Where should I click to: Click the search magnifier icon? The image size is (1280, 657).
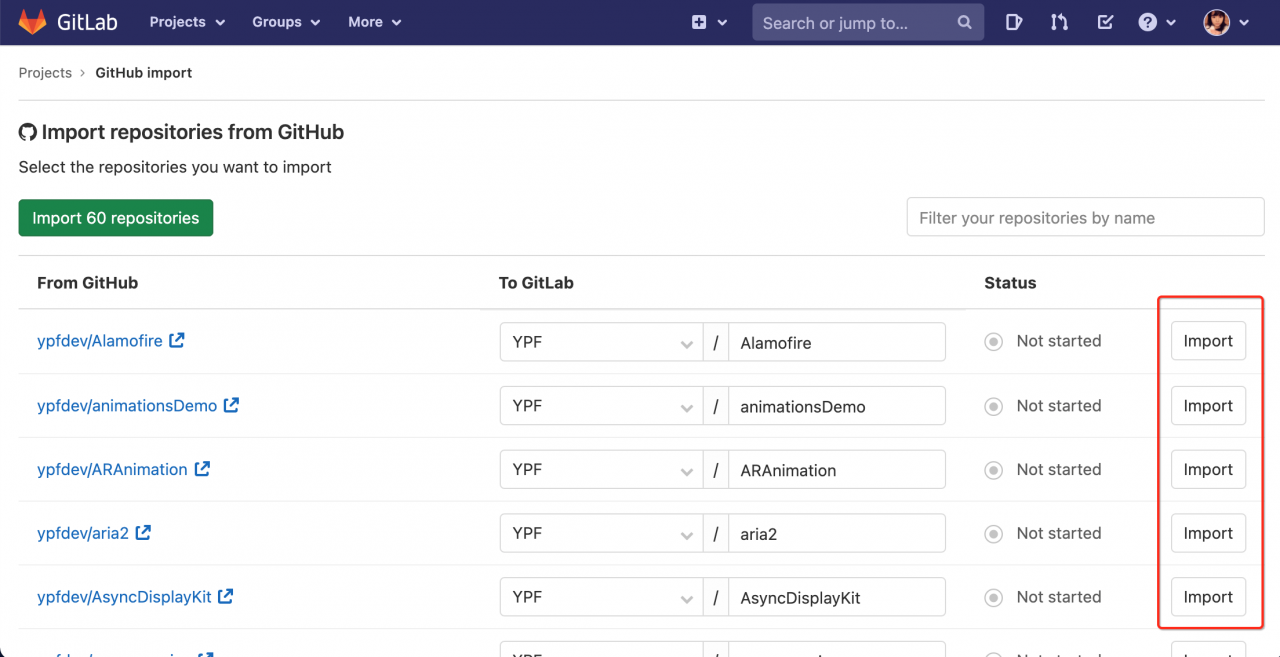[x=963, y=21]
